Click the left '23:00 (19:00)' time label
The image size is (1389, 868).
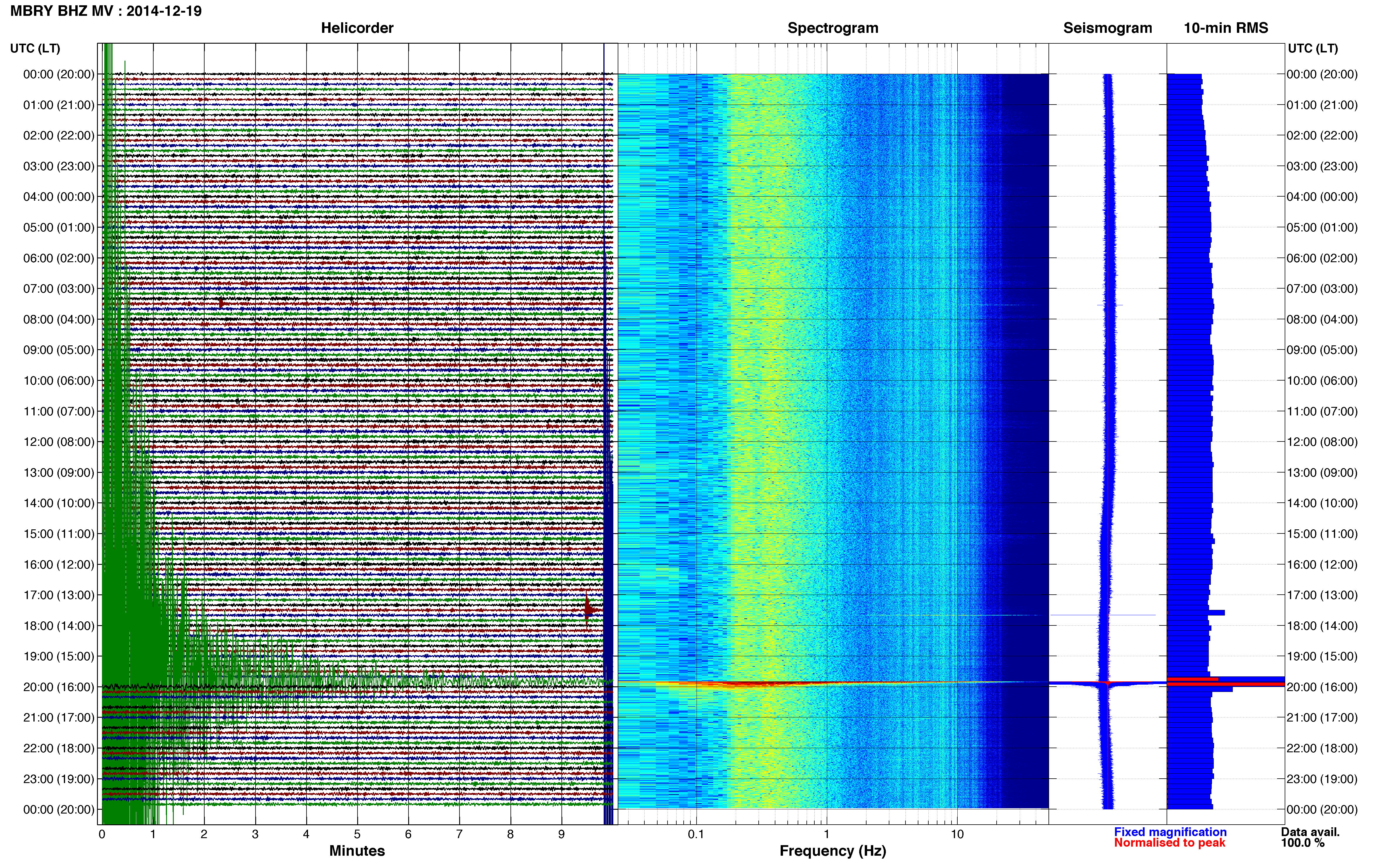[x=59, y=779]
